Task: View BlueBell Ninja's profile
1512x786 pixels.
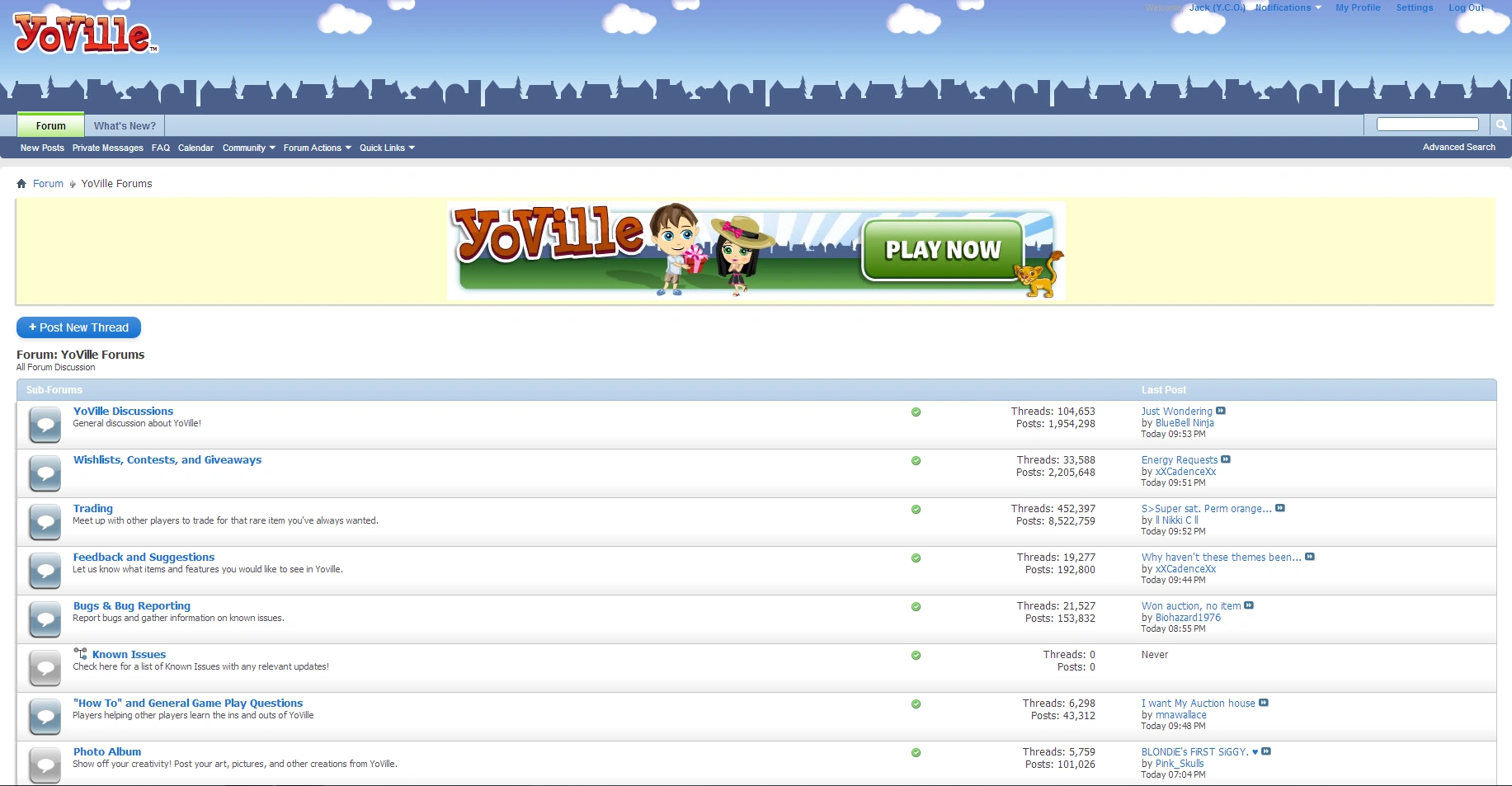Action: [1185, 423]
